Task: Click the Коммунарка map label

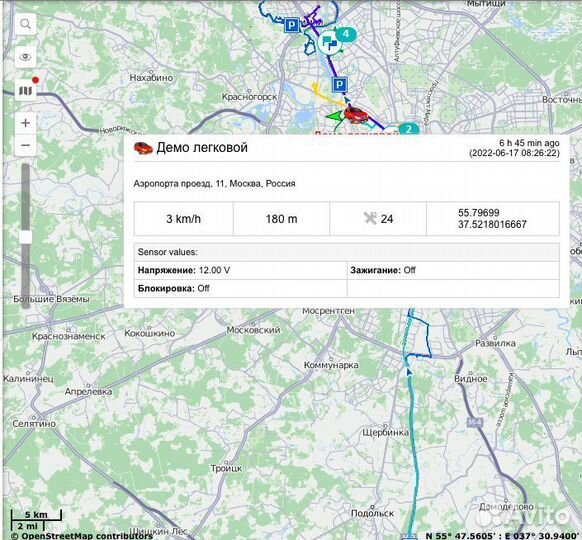Action: (331, 365)
